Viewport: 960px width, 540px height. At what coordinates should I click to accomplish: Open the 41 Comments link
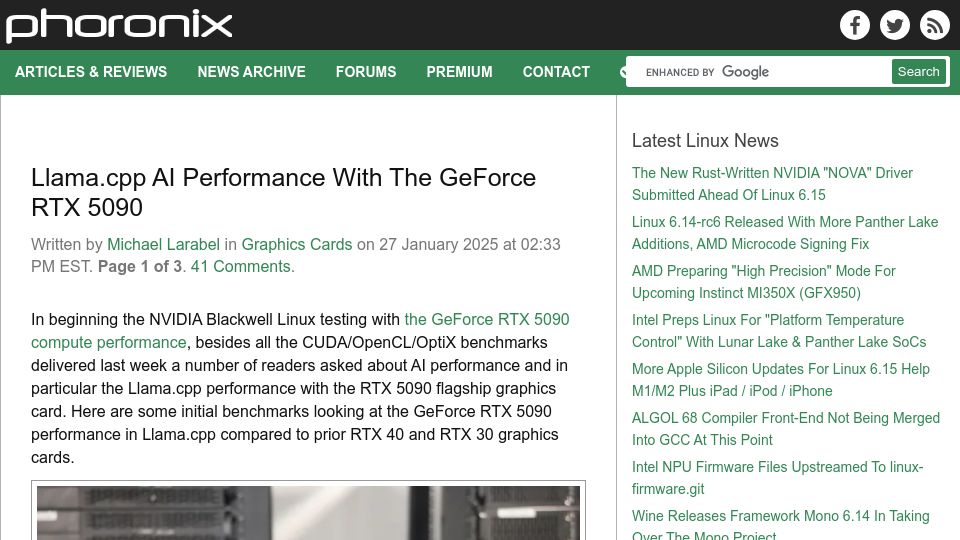coord(242,266)
